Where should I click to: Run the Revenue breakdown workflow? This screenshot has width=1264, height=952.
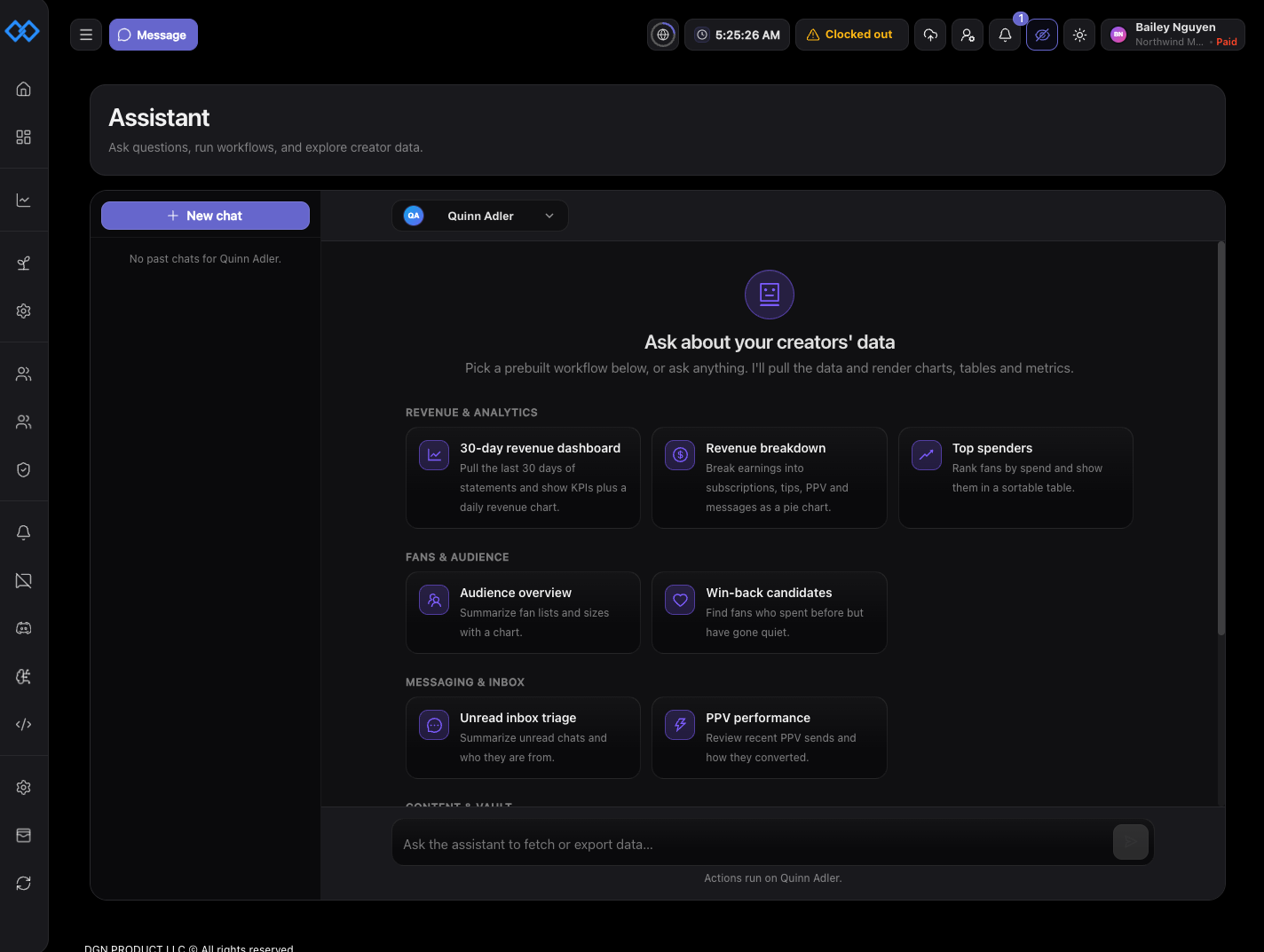(770, 477)
